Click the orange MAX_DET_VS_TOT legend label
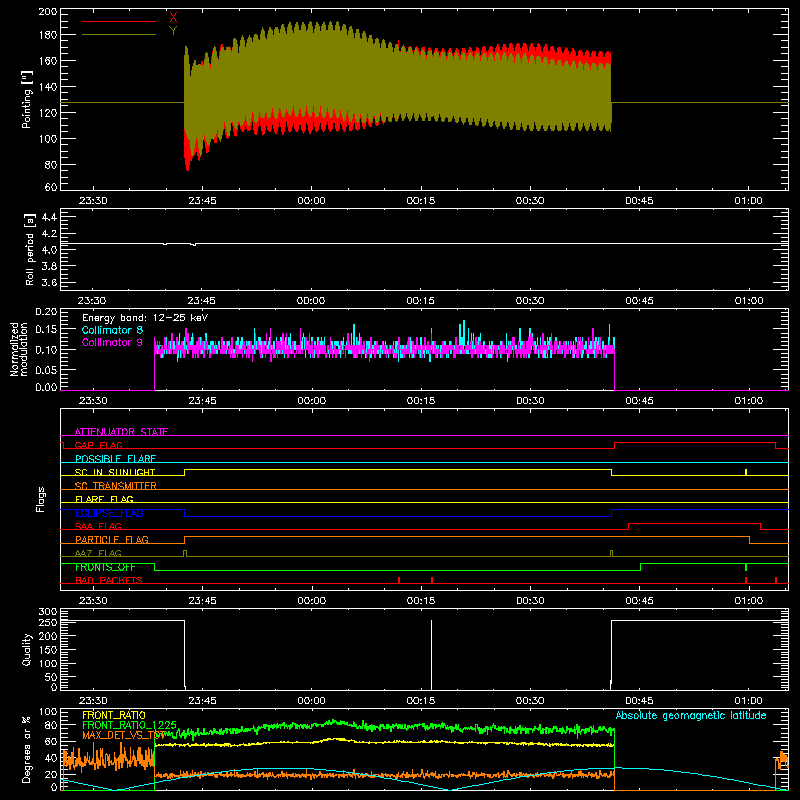800x800 pixels. click(x=123, y=735)
